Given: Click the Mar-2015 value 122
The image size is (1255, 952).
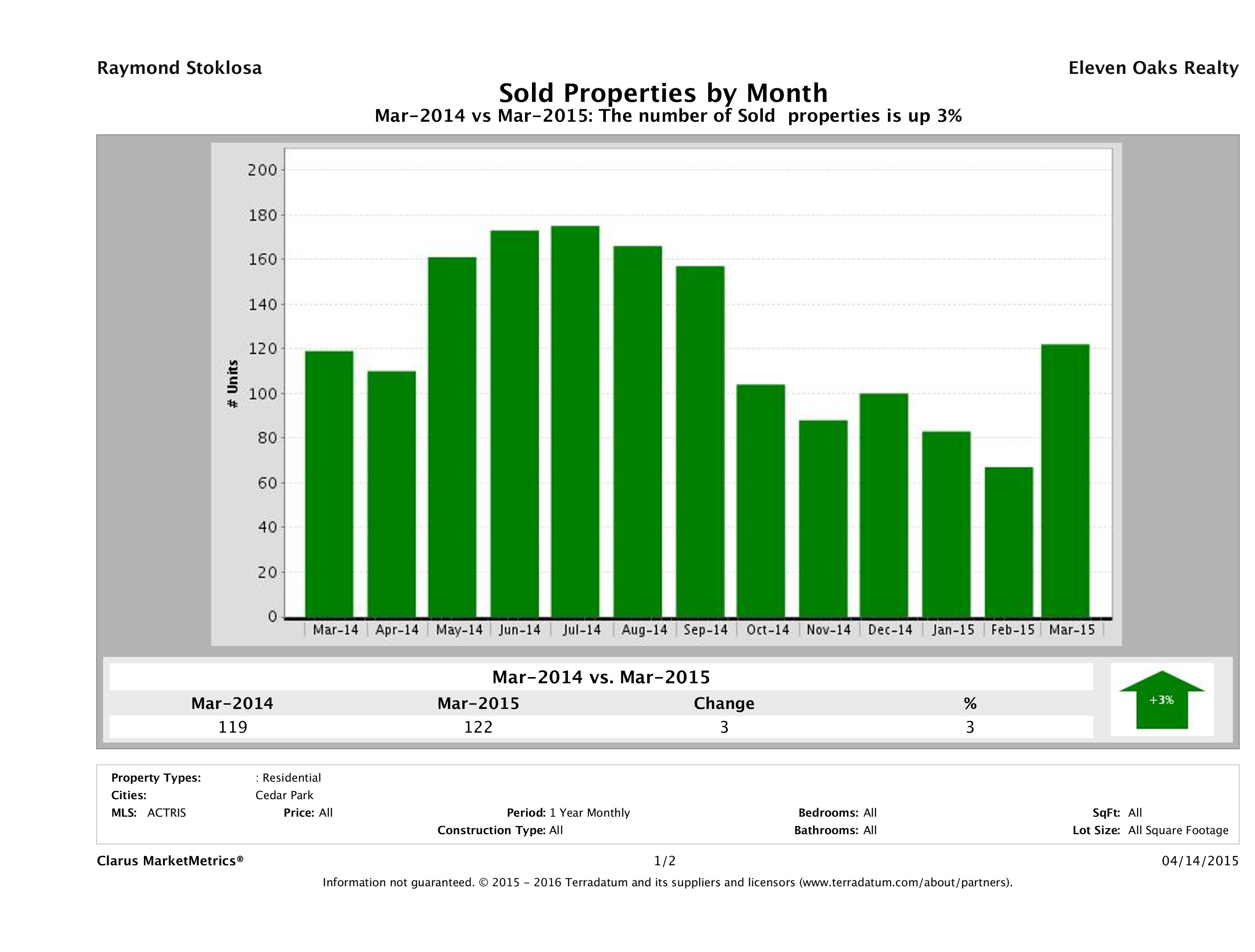Looking at the screenshot, I should point(478,727).
